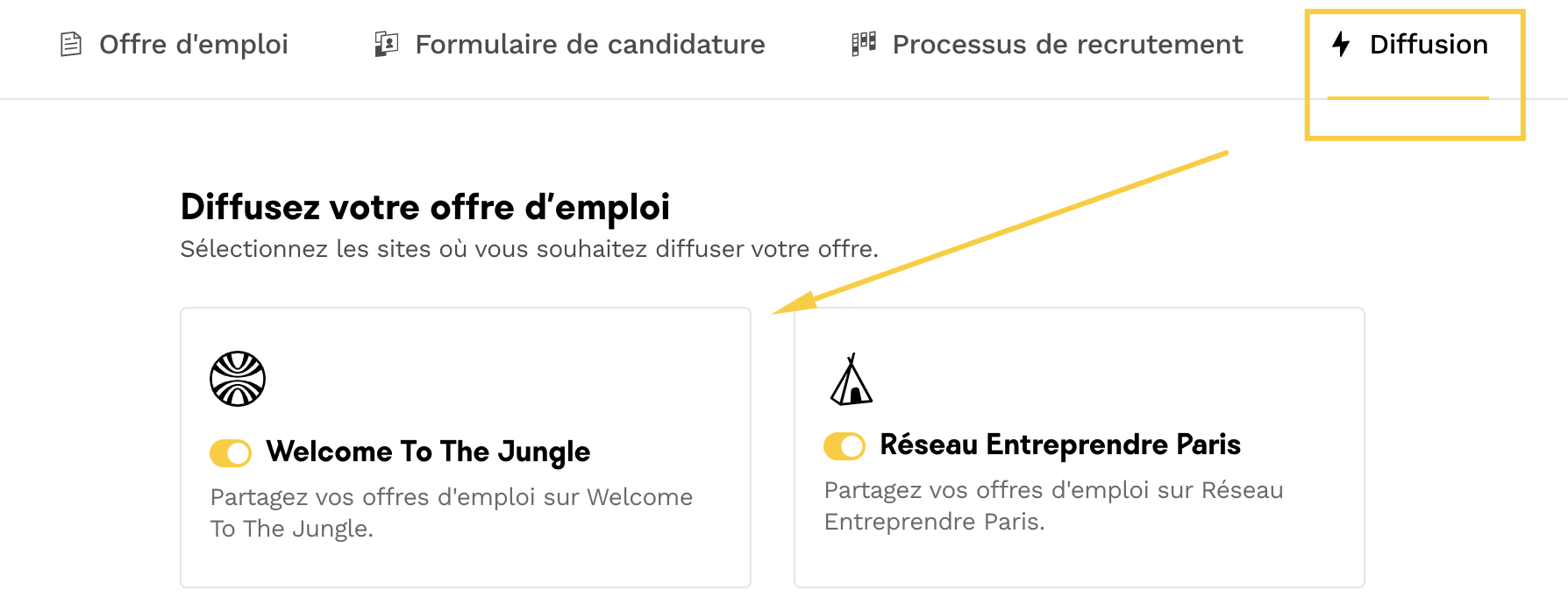Disable the Welcome To The Jungle toggle
Viewport: 1568px width, 598px height.
tap(231, 452)
